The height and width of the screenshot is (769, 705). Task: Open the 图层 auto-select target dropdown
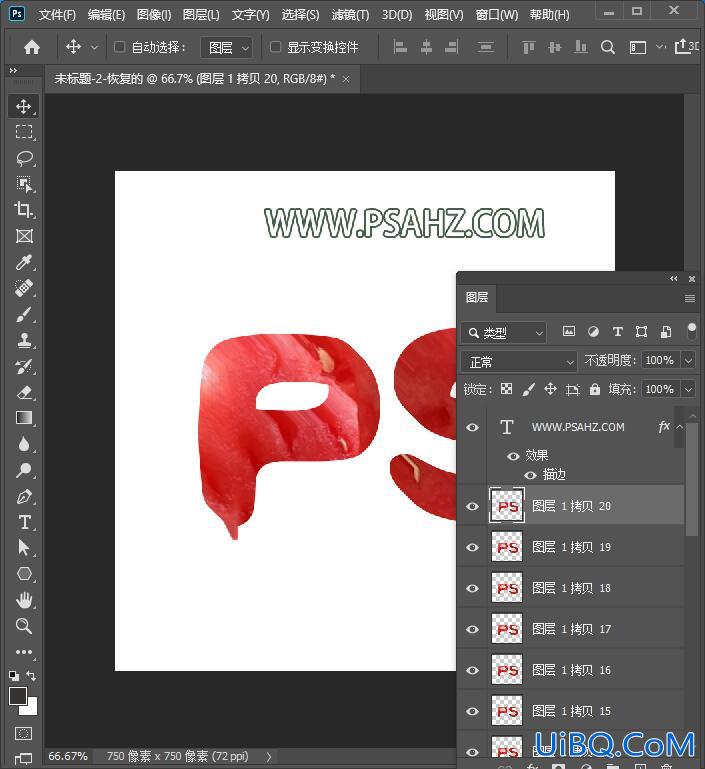coord(227,48)
